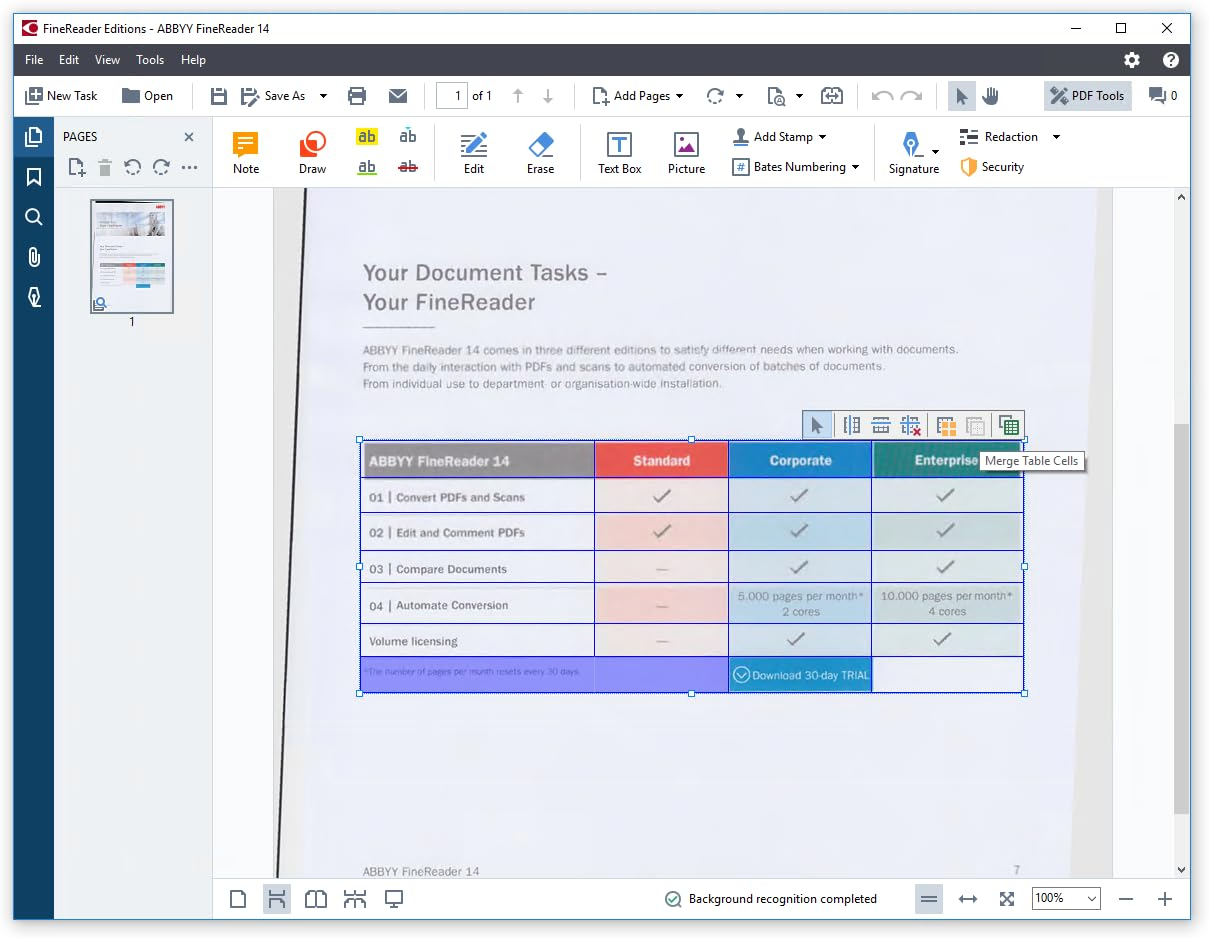1209x938 pixels.
Task: Open the Tools menu
Action: [x=150, y=60]
